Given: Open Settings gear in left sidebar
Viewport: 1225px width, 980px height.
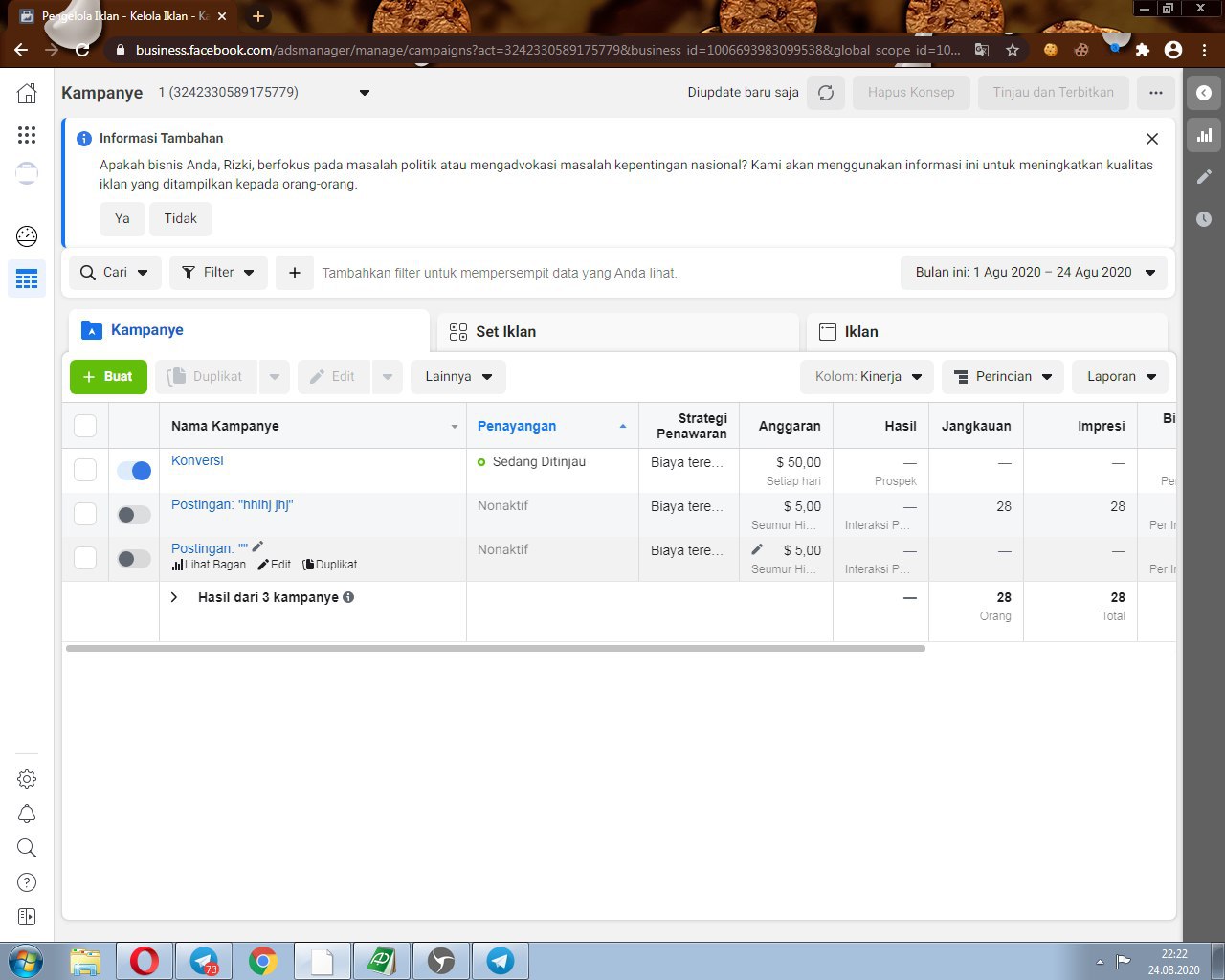Looking at the screenshot, I should (x=27, y=779).
